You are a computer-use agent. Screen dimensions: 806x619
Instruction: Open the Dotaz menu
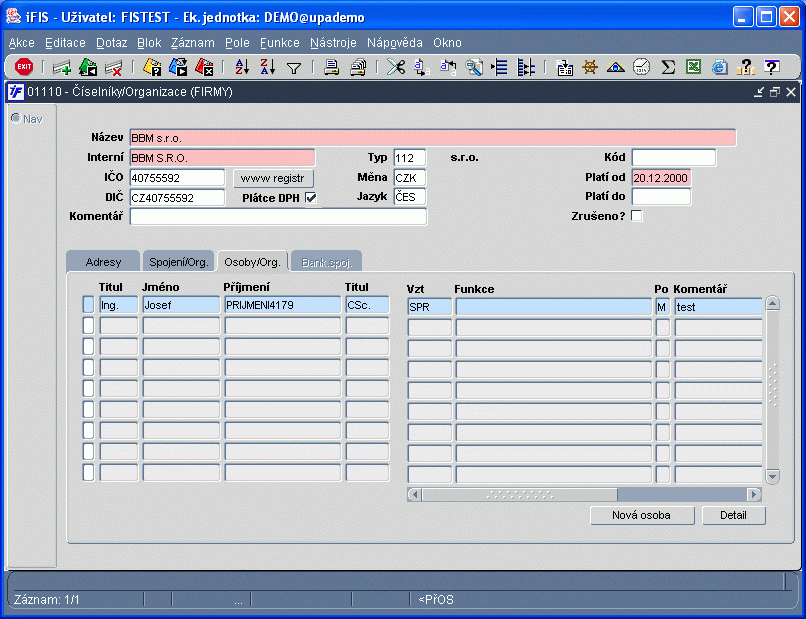(112, 43)
